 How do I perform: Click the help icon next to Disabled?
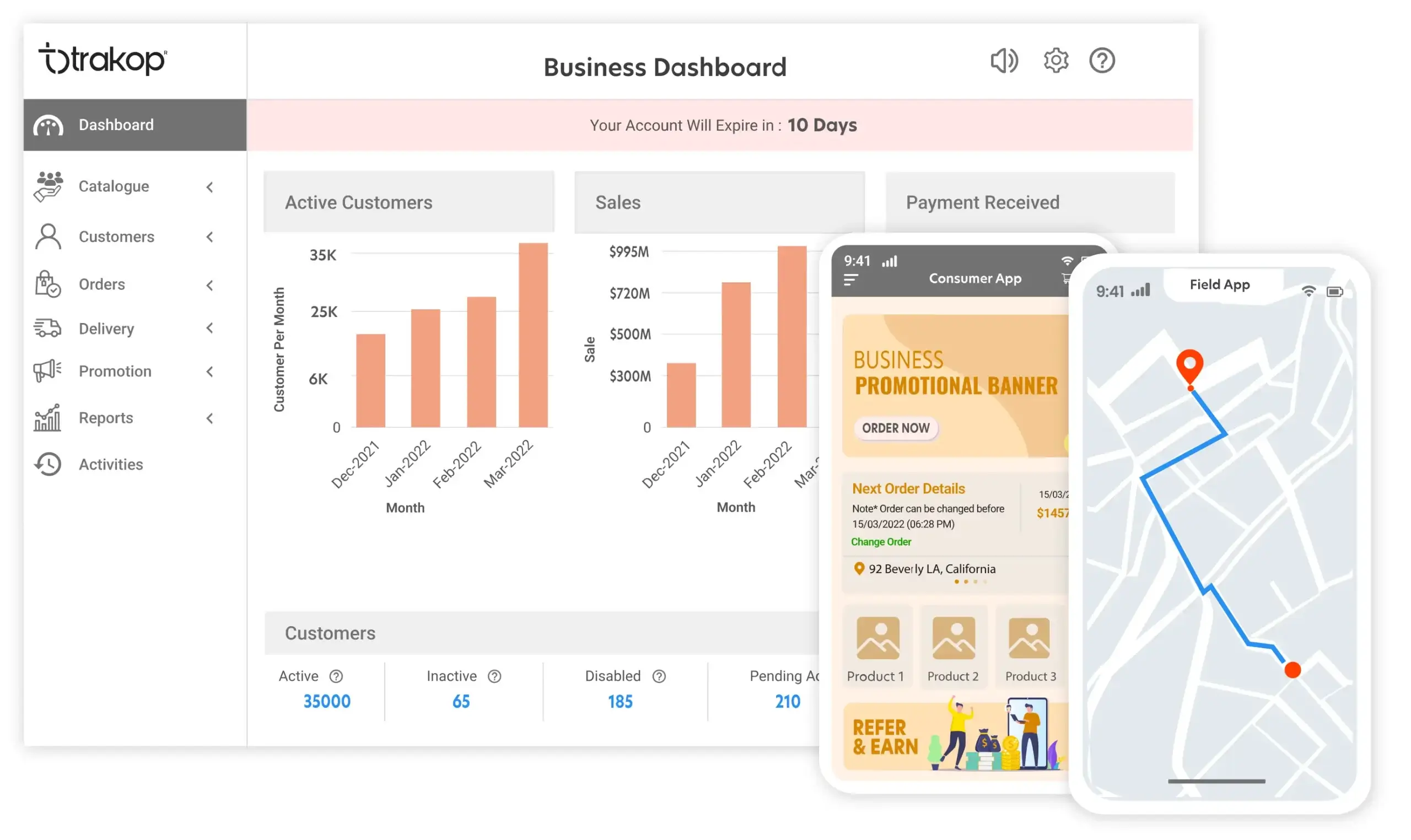click(x=659, y=676)
